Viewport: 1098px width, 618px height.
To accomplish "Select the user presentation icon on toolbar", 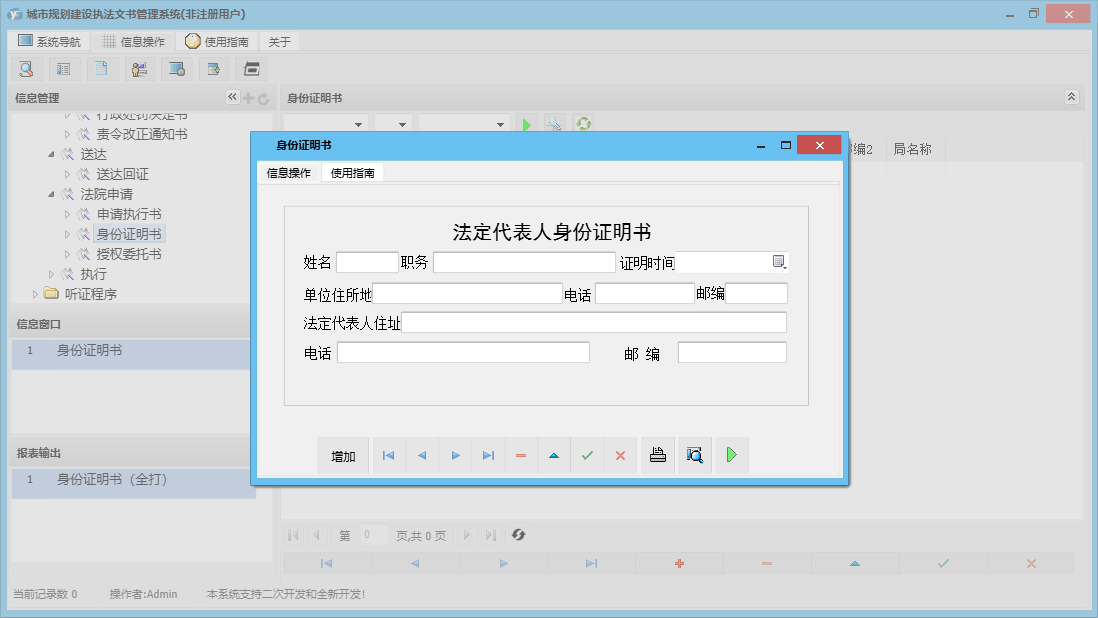I will point(139,68).
